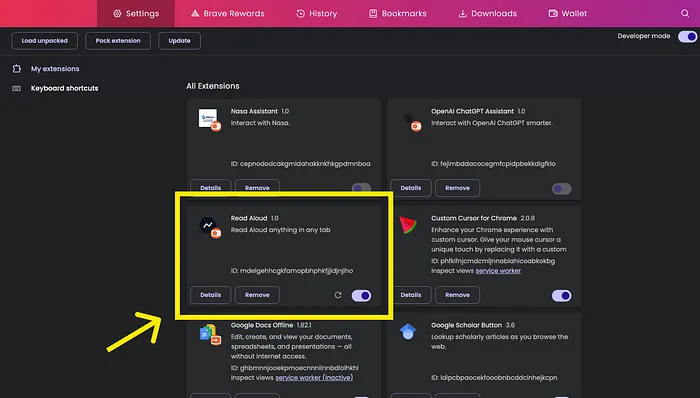Click the Nasa Assistant extension icon
The height and width of the screenshot is (398, 700).
(209, 120)
